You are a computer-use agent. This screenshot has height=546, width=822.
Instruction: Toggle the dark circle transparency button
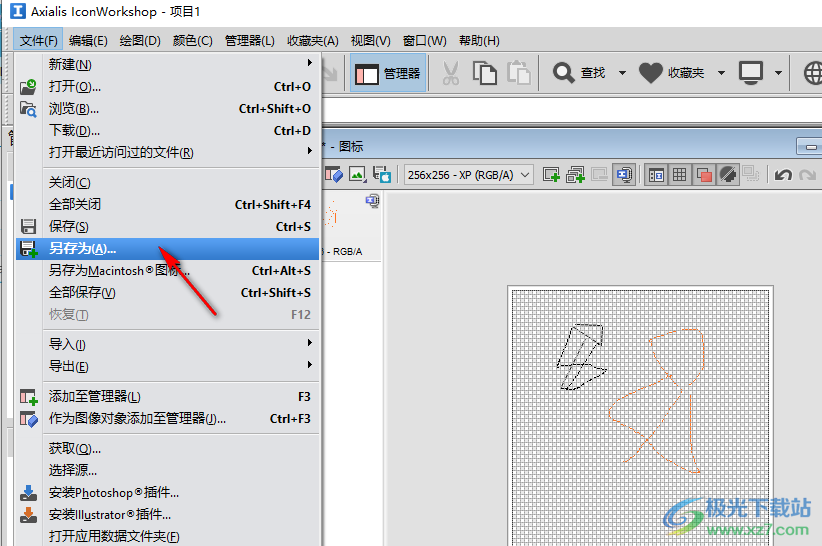(728, 174)
